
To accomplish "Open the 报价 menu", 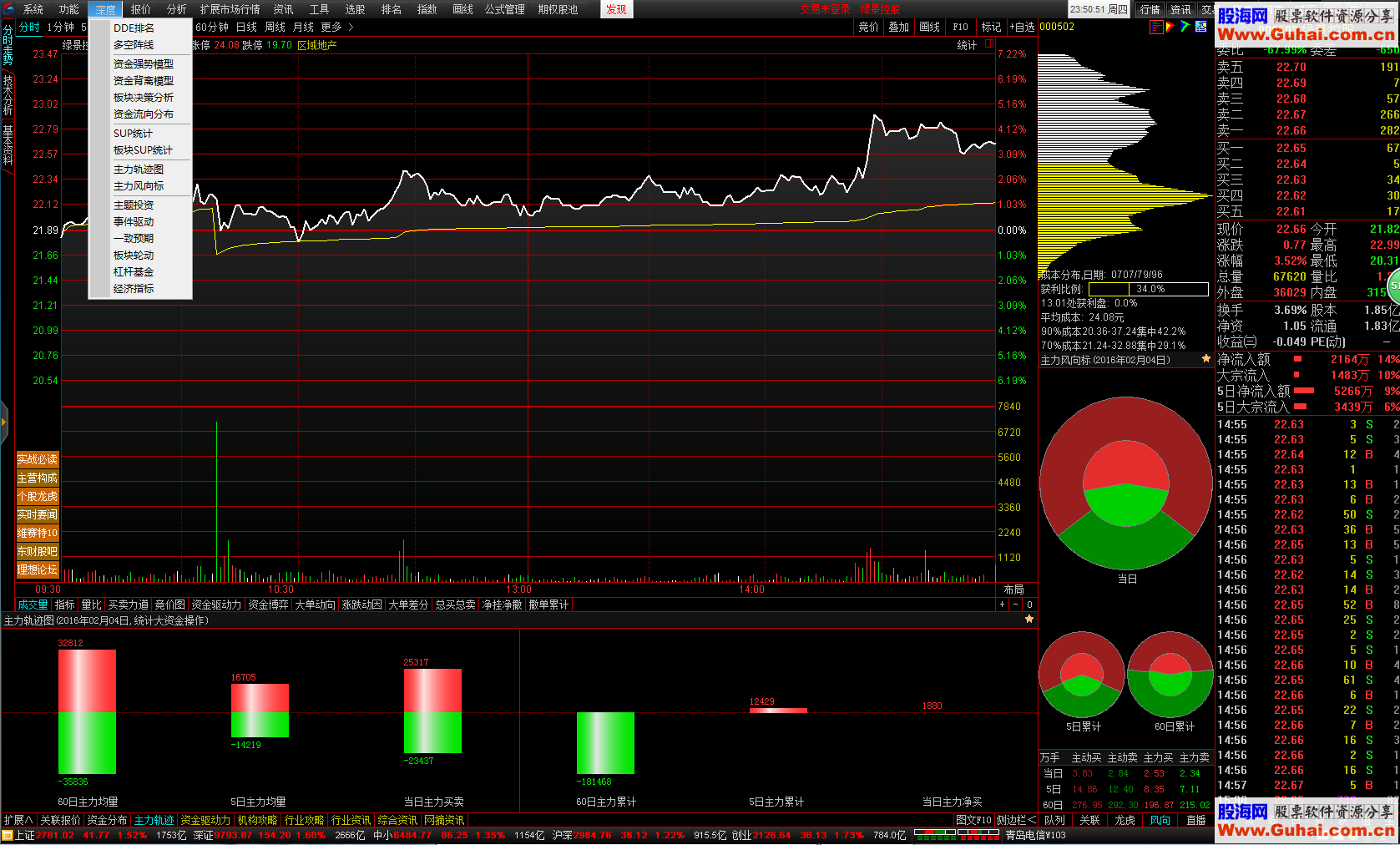I will pyautogui.click(x=141, y=9).
